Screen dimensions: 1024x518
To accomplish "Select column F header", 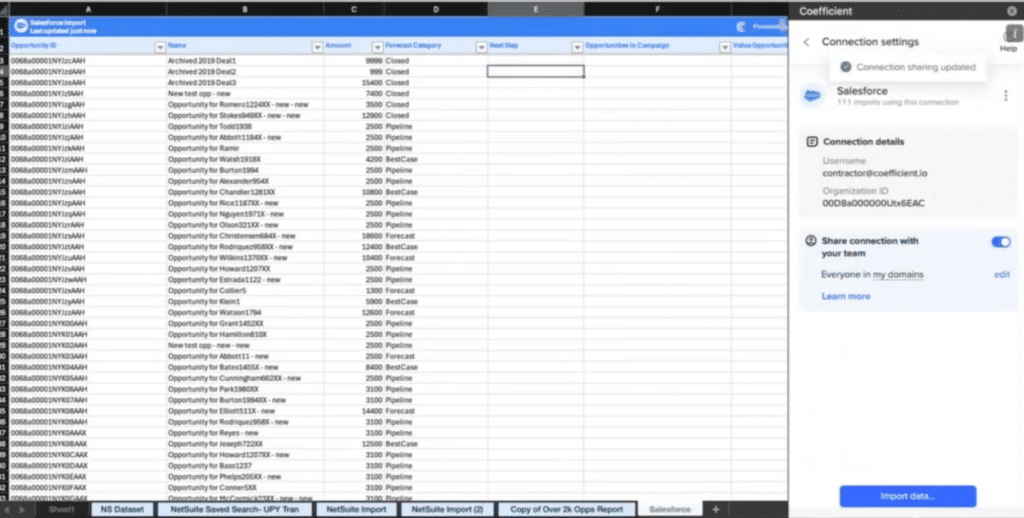I will tap(658, 9).
